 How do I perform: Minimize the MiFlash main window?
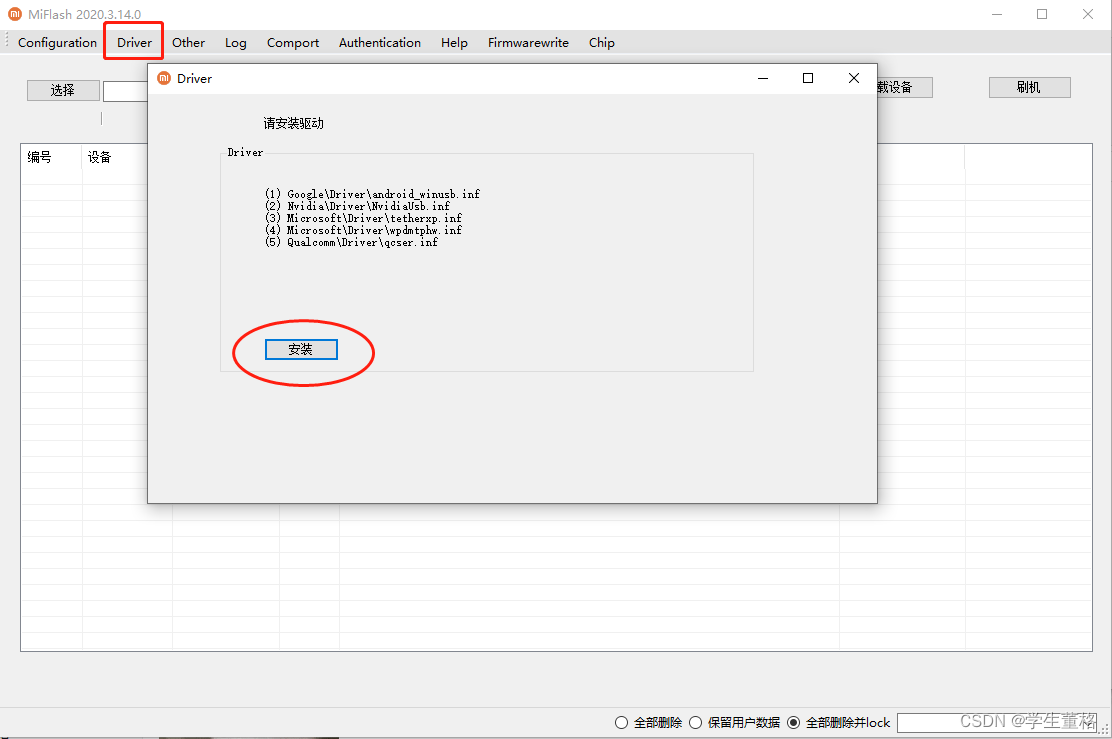pos(997,14)
